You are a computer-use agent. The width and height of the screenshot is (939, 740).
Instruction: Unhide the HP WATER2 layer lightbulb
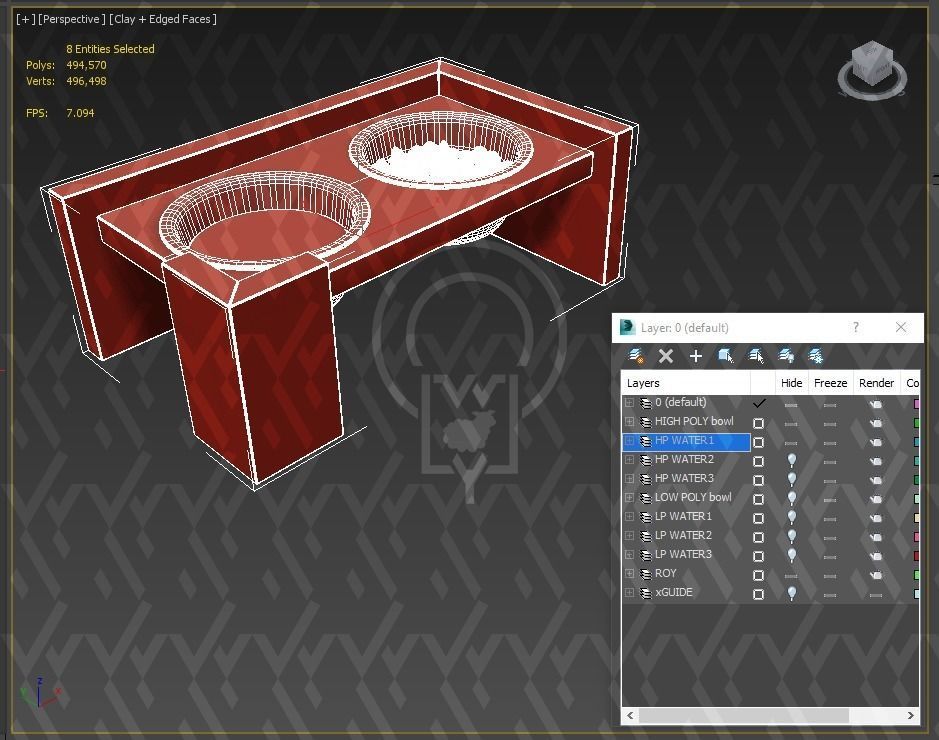click(x=792, y=460)
